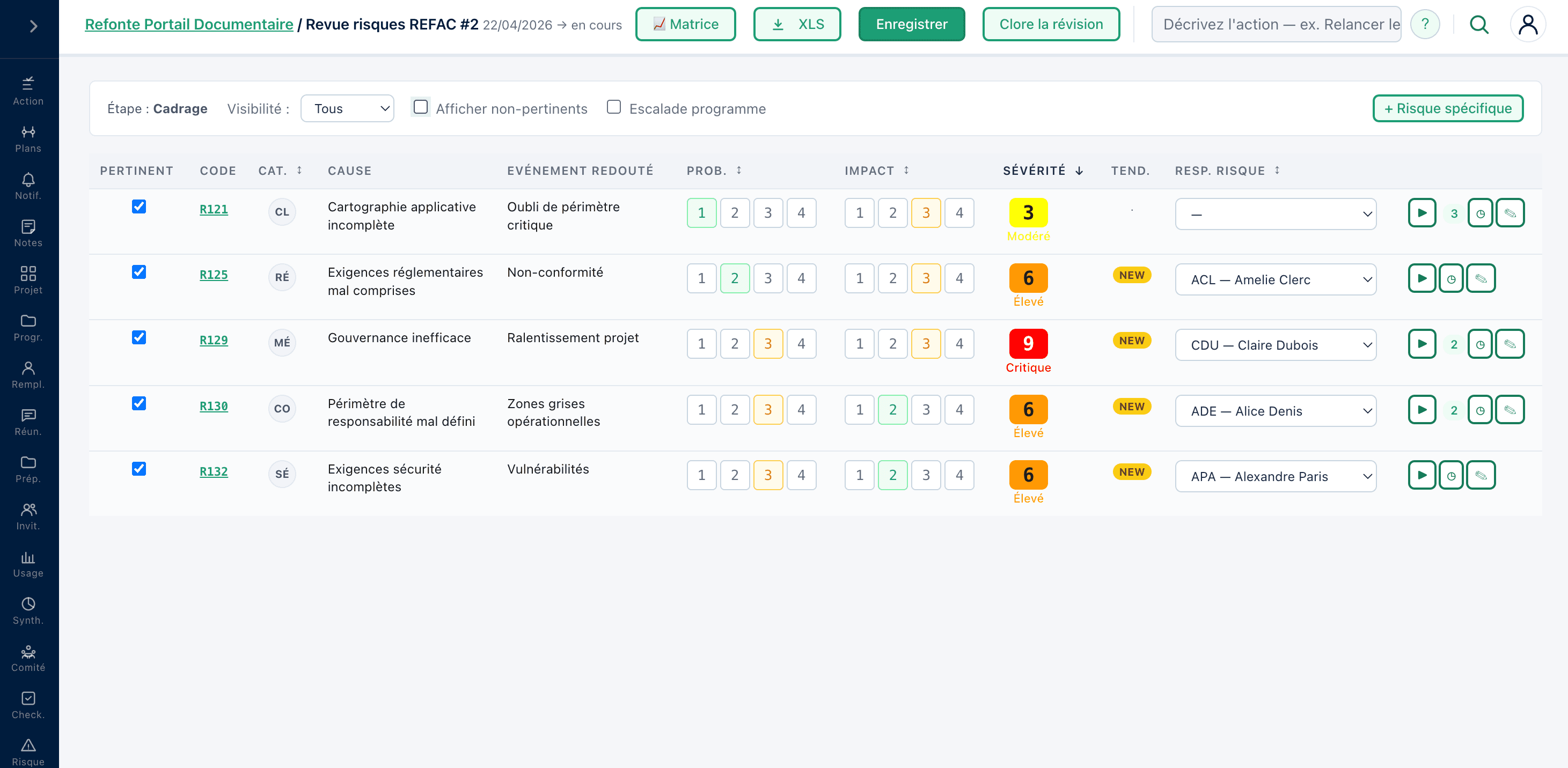The height and width of the screenshot is (768, 1568).
Task: Export the XLS file
Action: (x=797, y=24)
